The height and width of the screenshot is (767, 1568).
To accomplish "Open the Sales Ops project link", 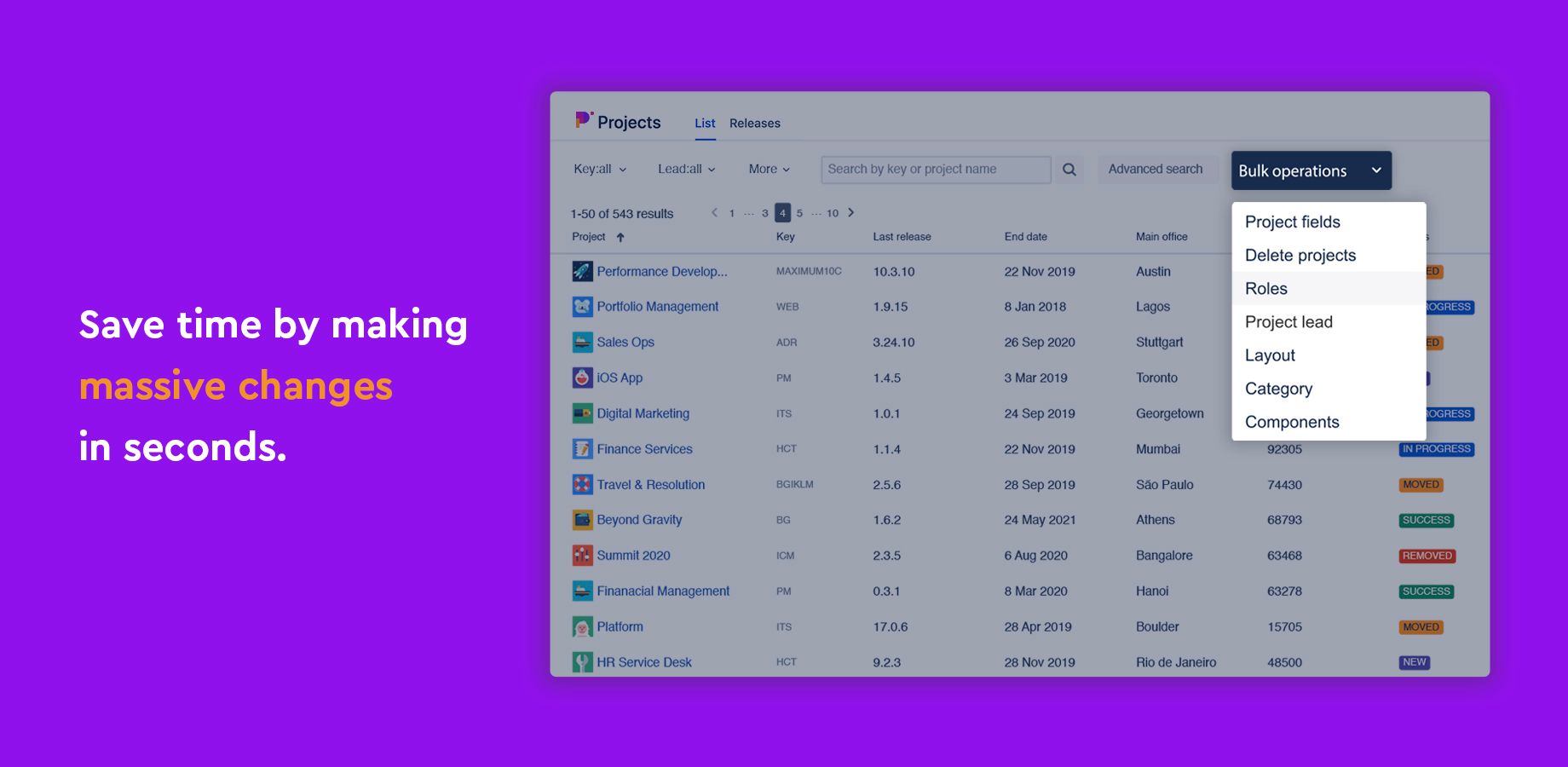I will (x=625, y=342).
